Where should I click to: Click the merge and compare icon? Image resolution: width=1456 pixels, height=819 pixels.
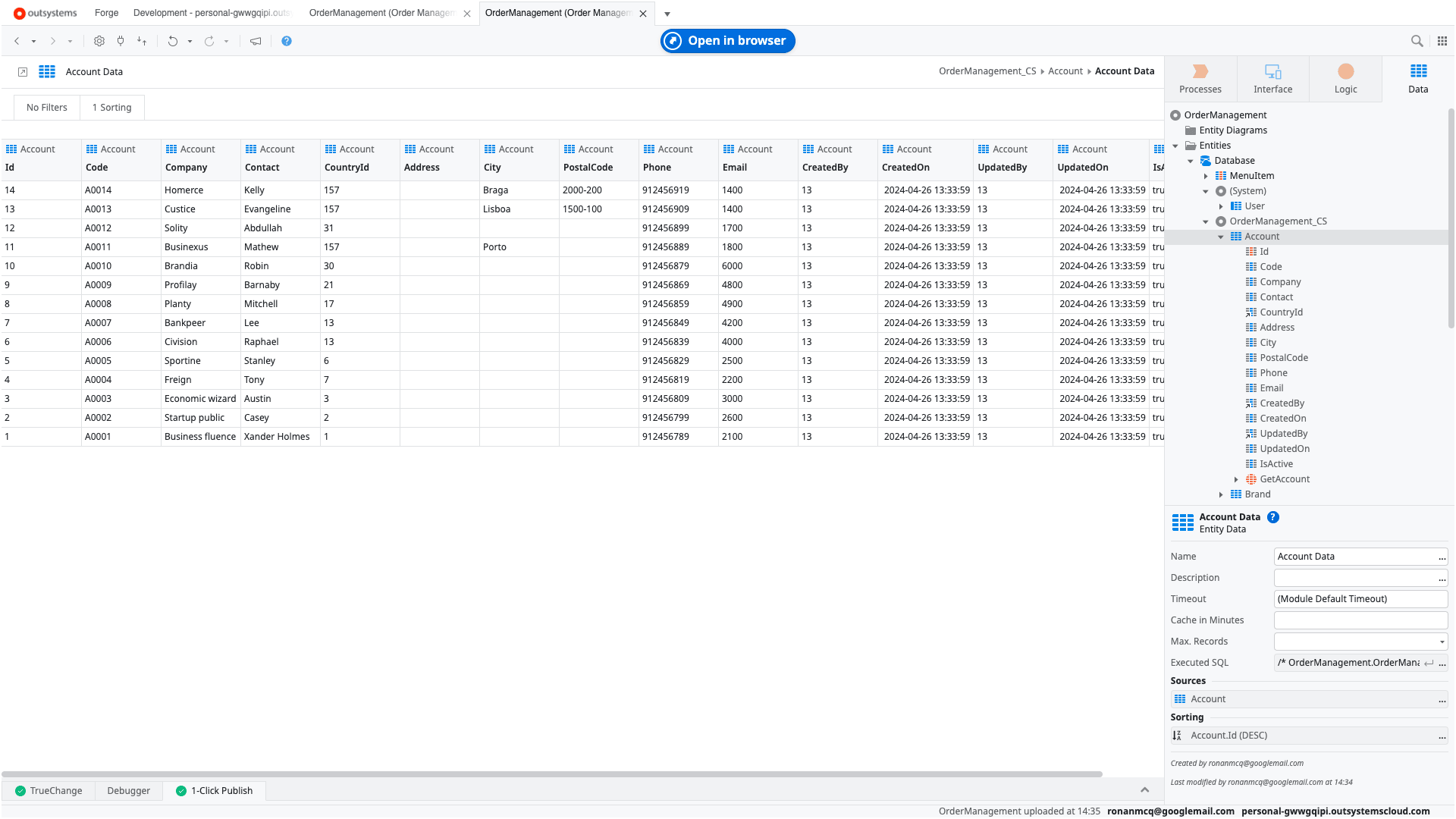tap(142, 41)
